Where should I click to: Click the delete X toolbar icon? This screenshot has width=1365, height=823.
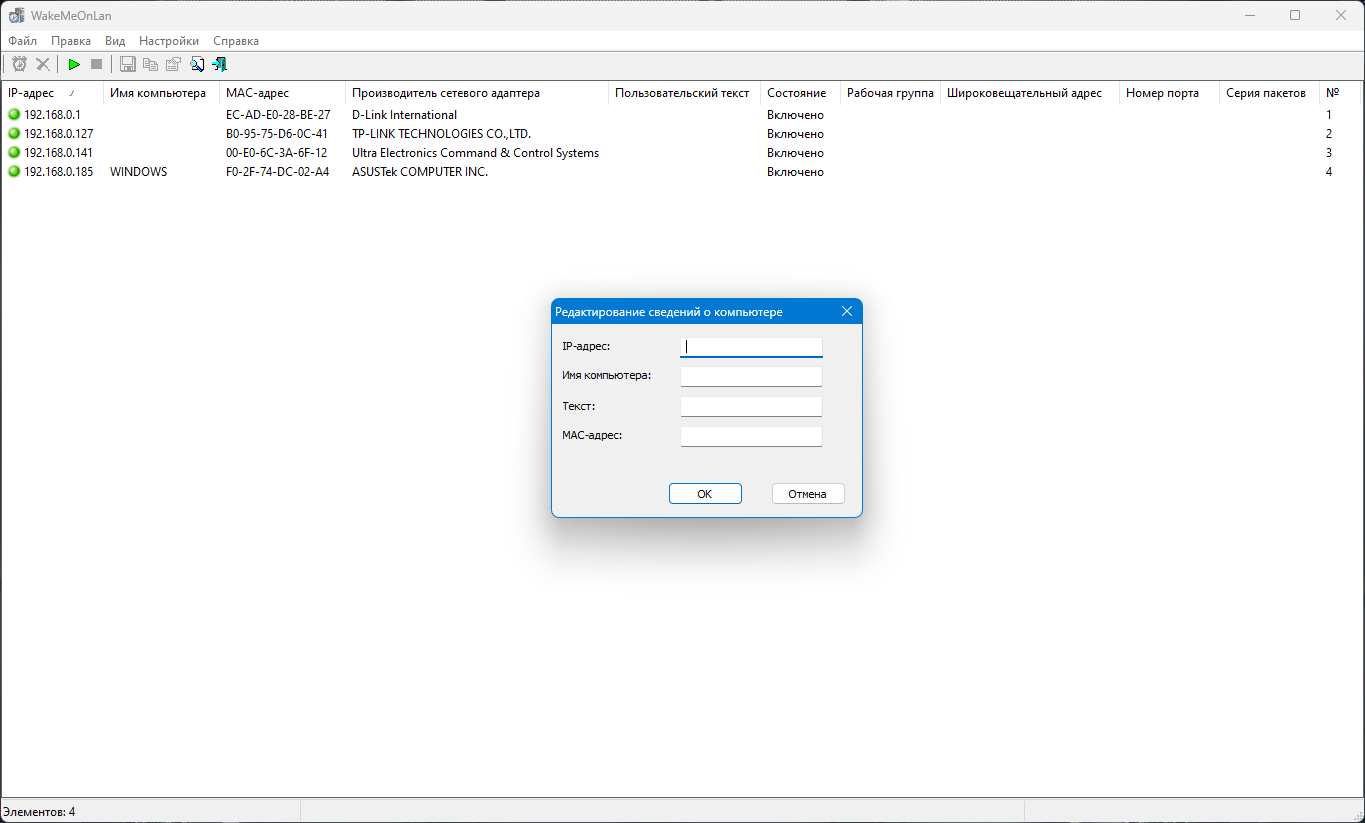[43, 64]
